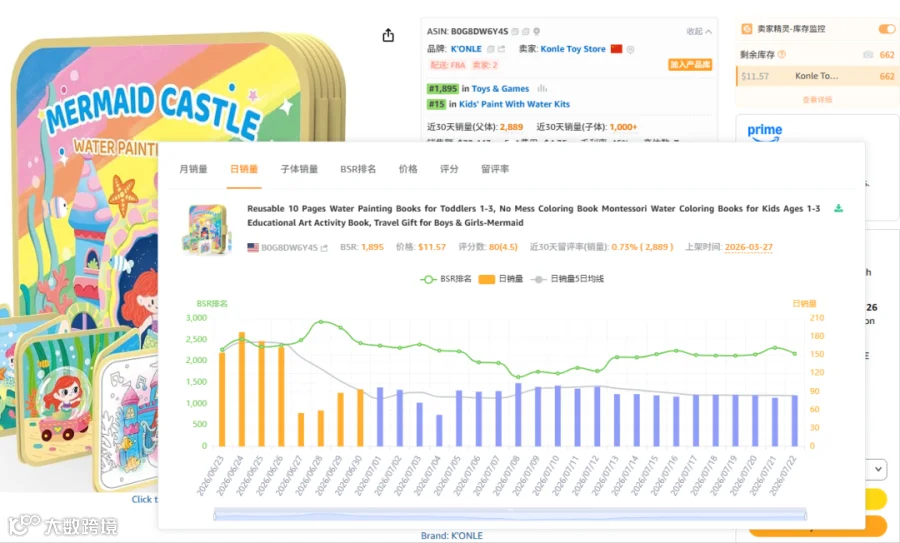Viewport: 900px width, 543px height.
Task: Click the orange Seller Sprite logo icon
Action: click(746, 29)
